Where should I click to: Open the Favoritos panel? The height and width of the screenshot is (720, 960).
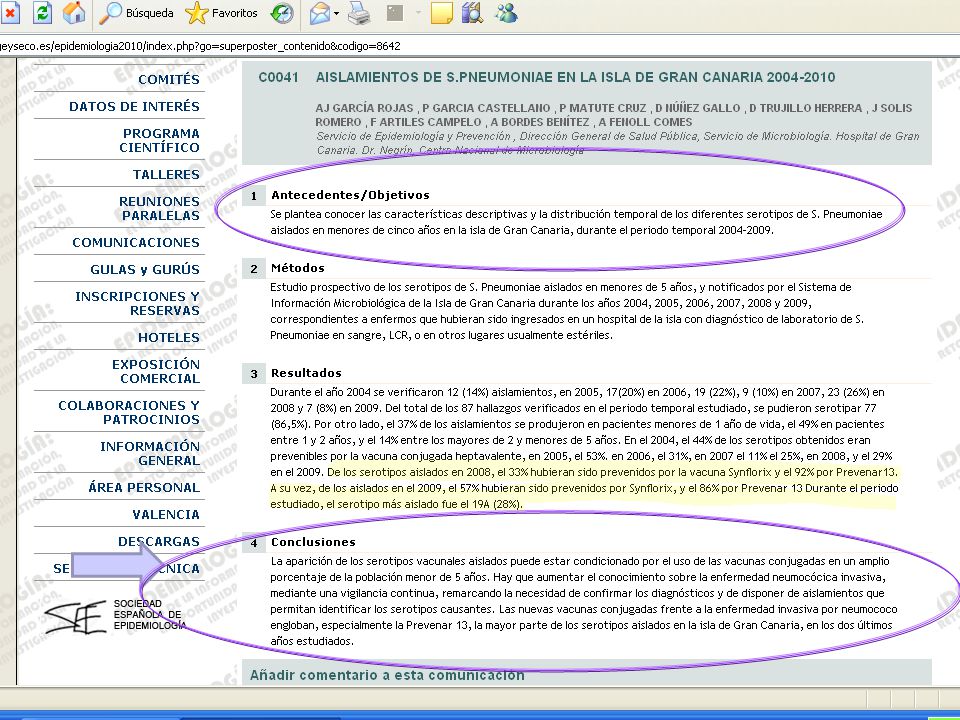tap(221, 13)
